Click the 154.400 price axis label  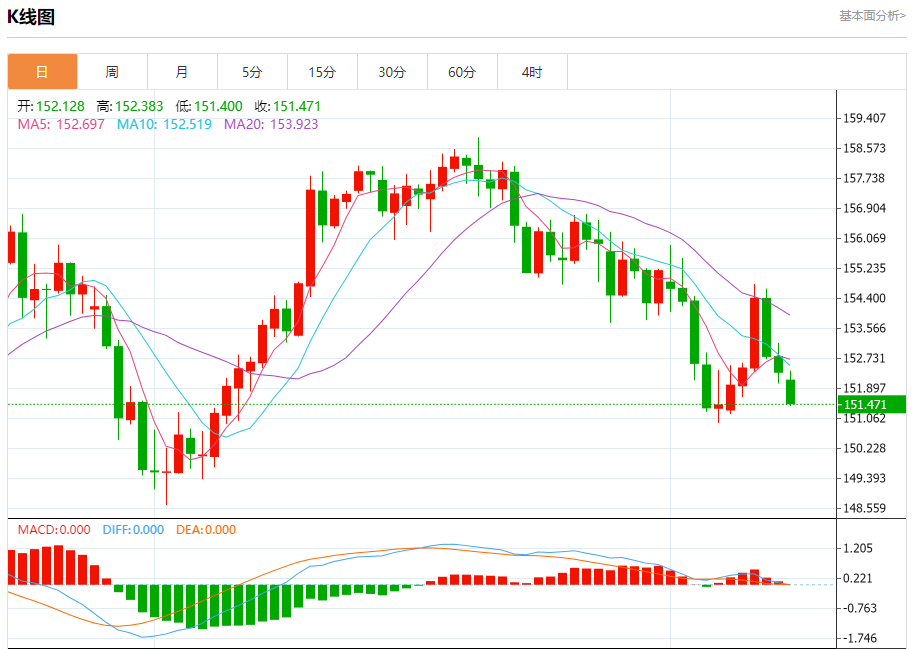[x=864, y=298]
